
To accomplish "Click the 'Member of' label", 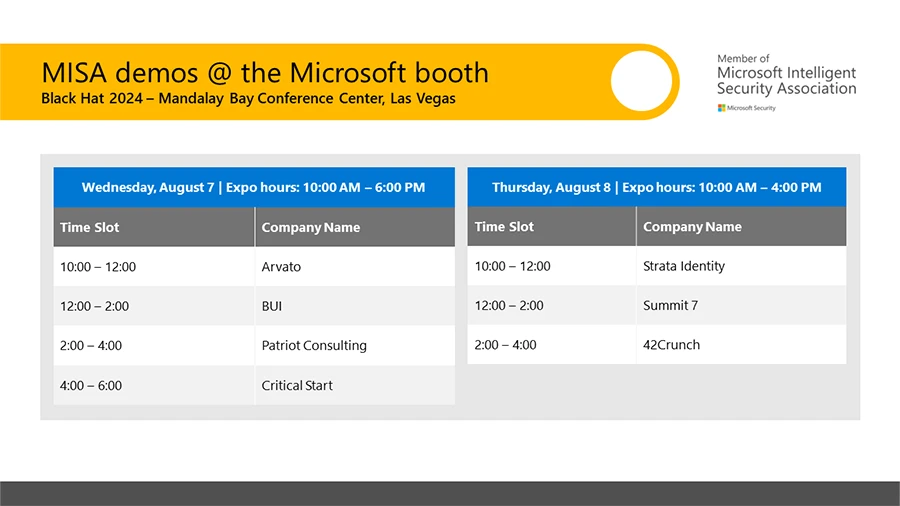I will pyautogui.click(x=743, y=59).
